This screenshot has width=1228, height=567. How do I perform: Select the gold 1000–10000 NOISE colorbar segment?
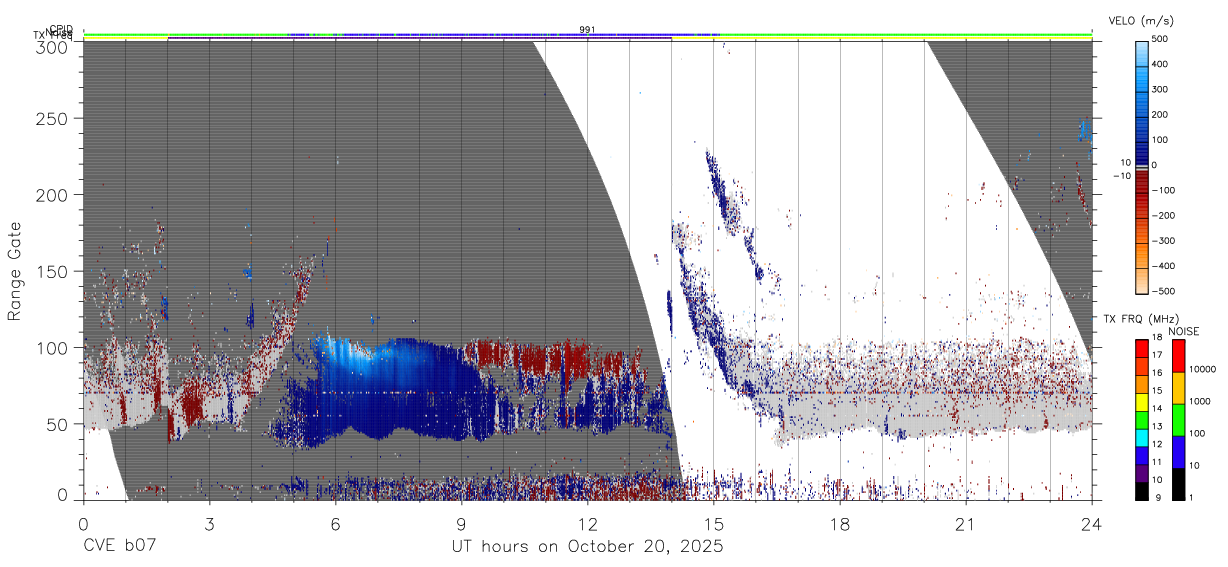(1178, 387)
